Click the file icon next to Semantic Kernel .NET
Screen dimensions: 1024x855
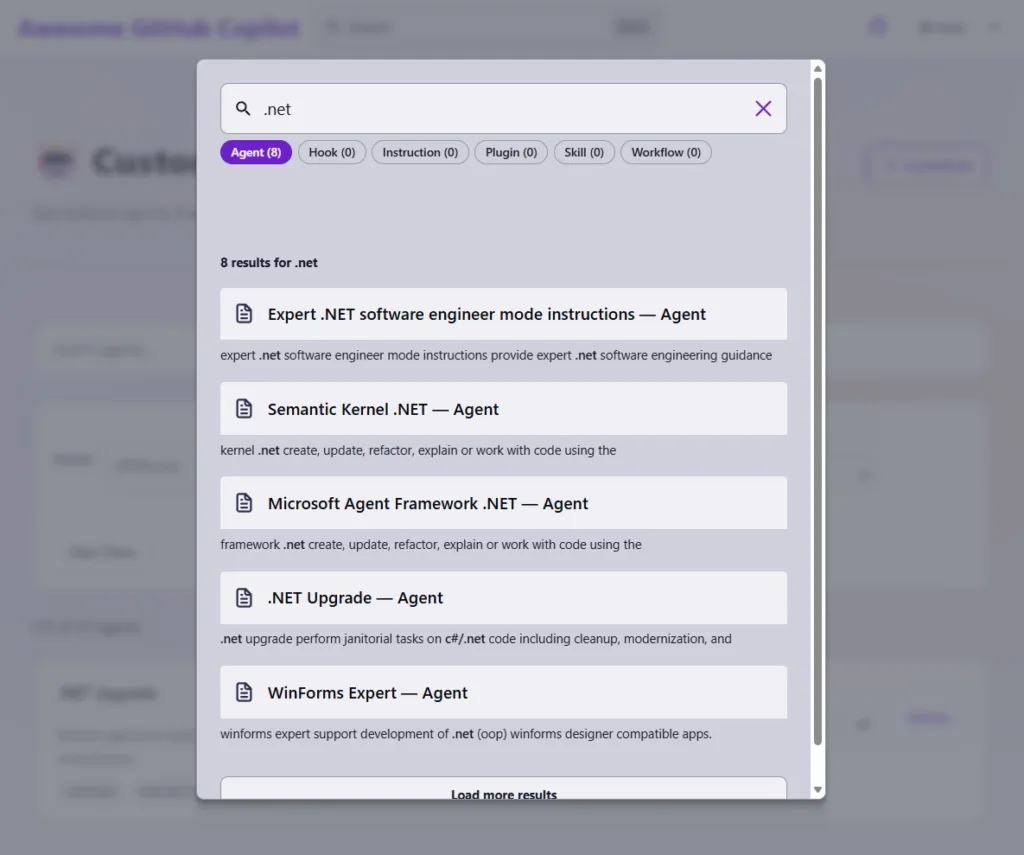pos(243,408)
